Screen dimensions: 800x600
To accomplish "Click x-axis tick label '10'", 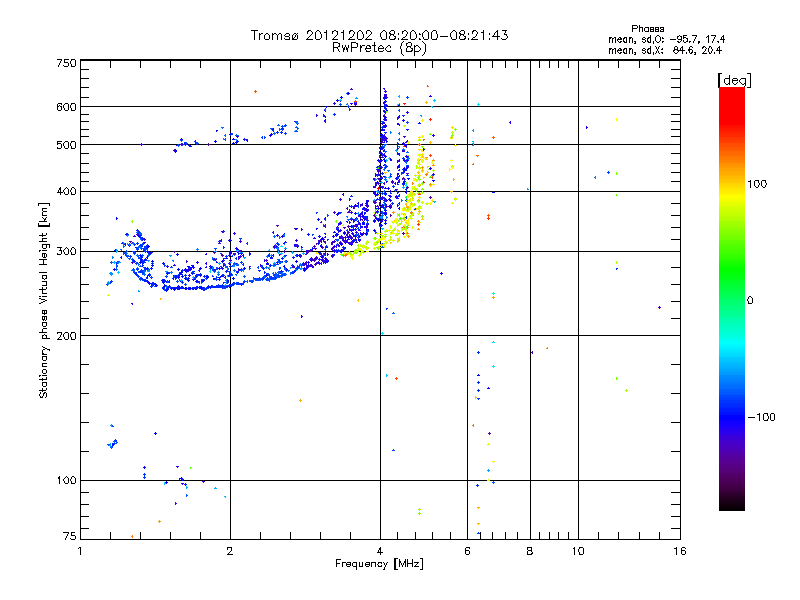I will click(578, 551).
